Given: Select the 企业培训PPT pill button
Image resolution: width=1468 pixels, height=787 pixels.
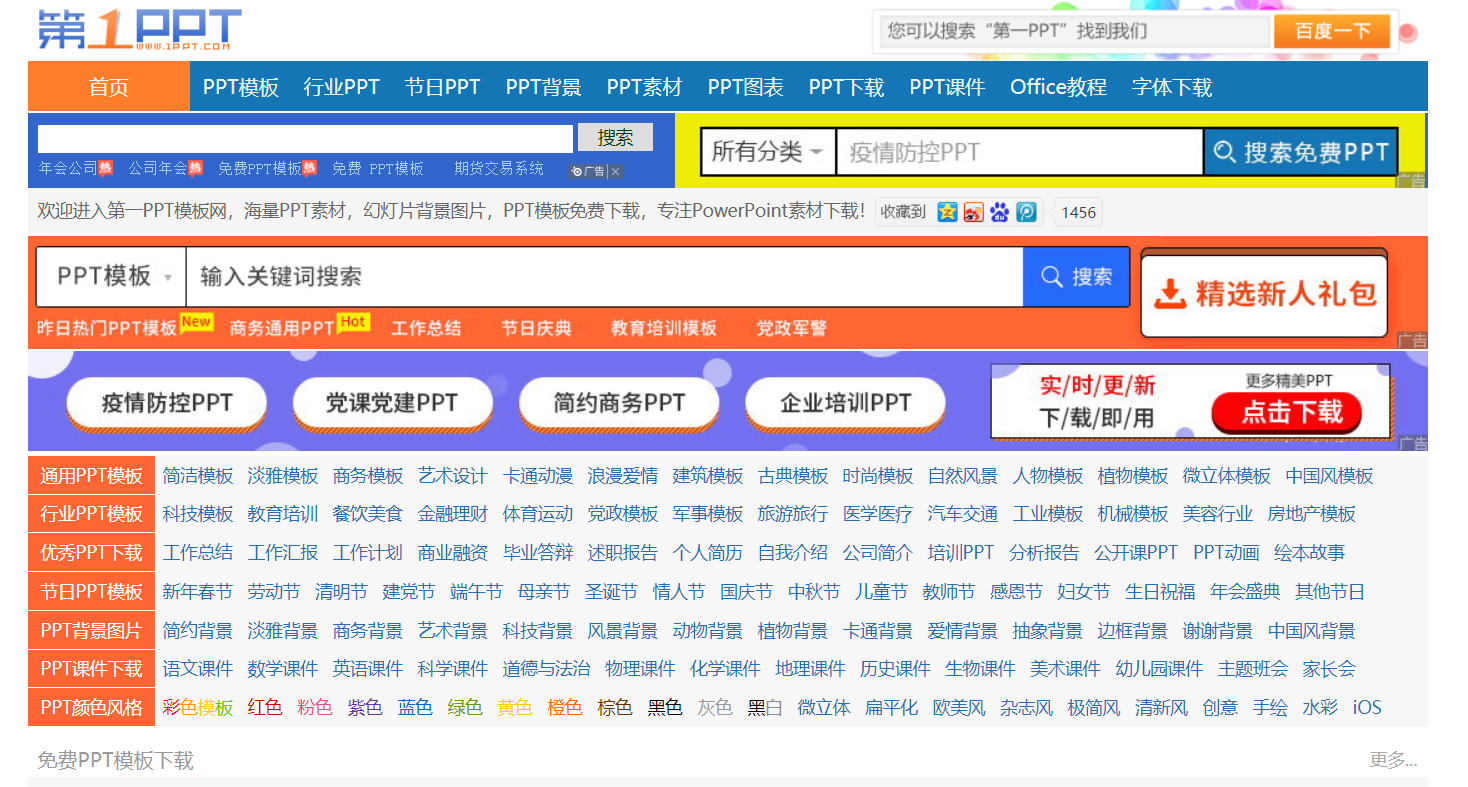Looking at the screenshot, I should (x=845, y=403).
